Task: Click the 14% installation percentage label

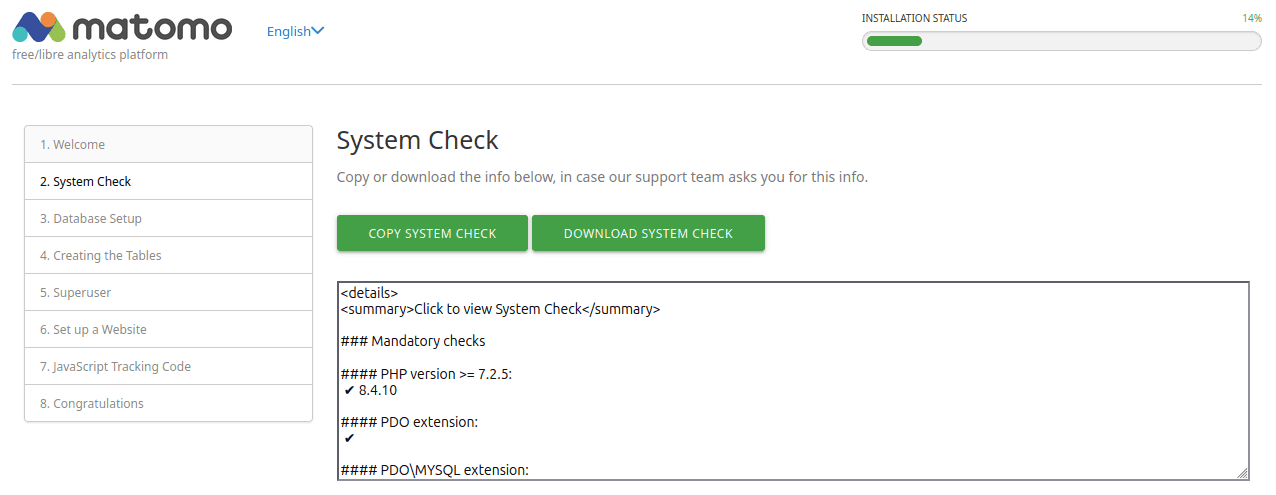Action: tap(1251, 18)
